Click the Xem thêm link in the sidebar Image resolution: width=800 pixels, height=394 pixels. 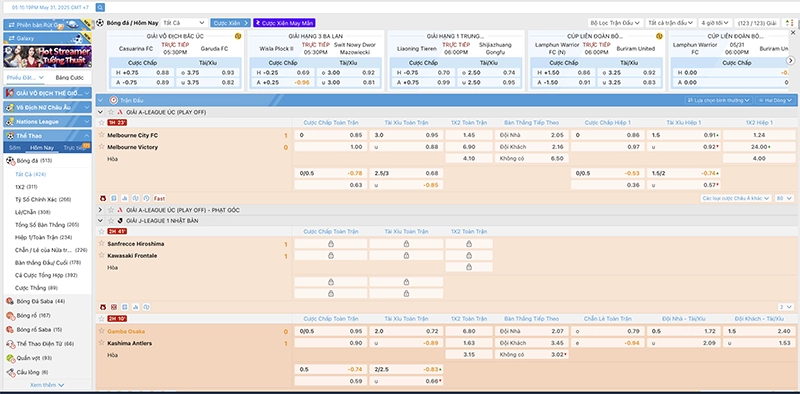tap(47, 385)
